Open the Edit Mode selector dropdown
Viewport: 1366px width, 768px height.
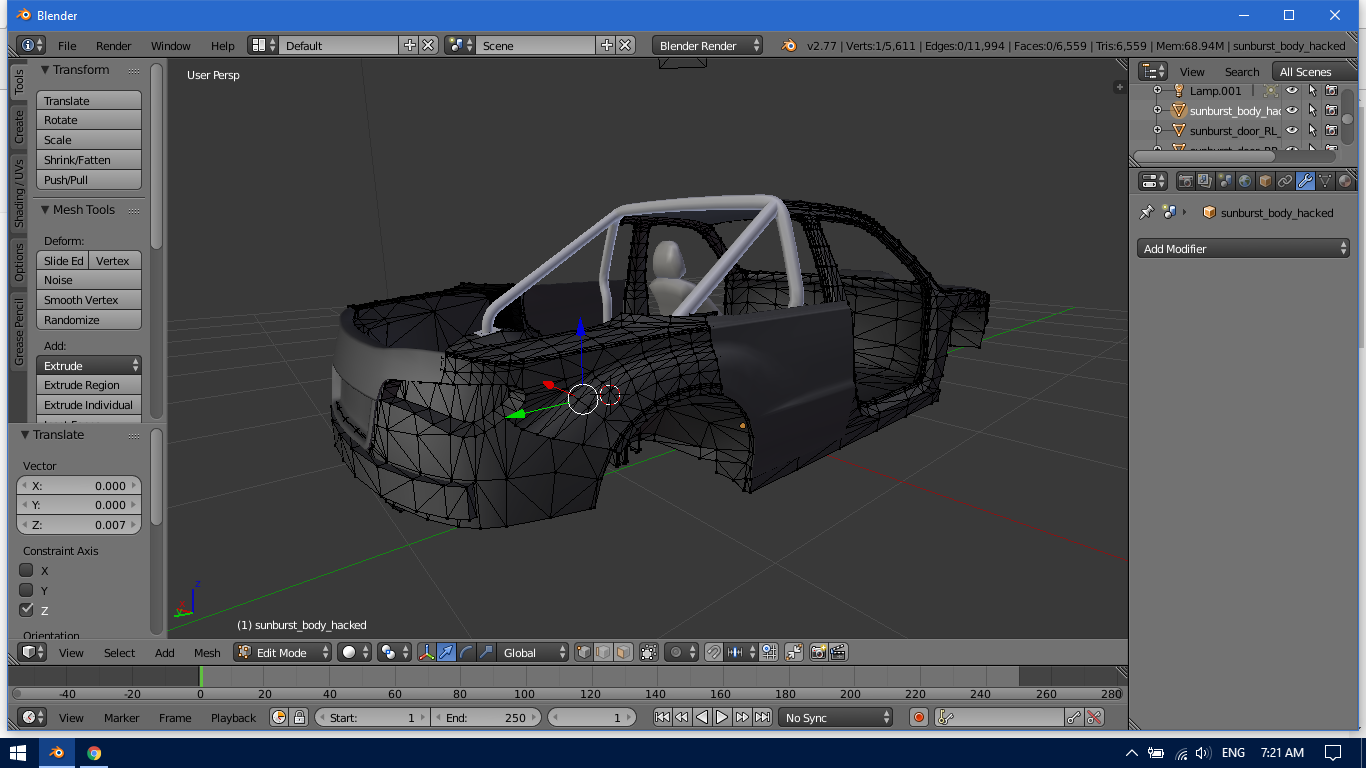(283, 652)
